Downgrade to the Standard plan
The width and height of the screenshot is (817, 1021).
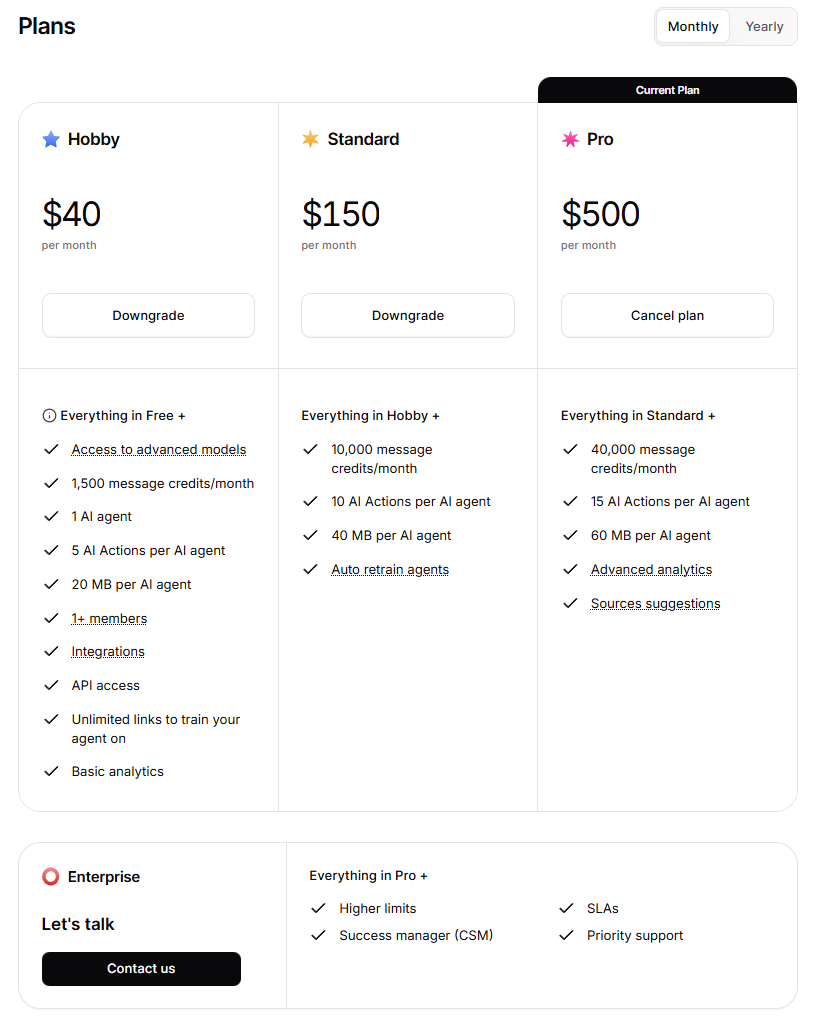click(407, 315)
